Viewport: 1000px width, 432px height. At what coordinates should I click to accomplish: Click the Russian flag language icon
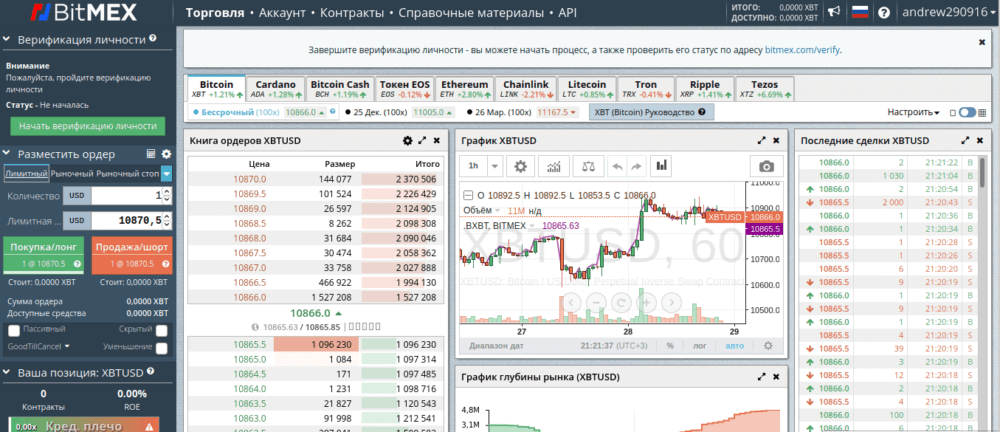(858, 13)
